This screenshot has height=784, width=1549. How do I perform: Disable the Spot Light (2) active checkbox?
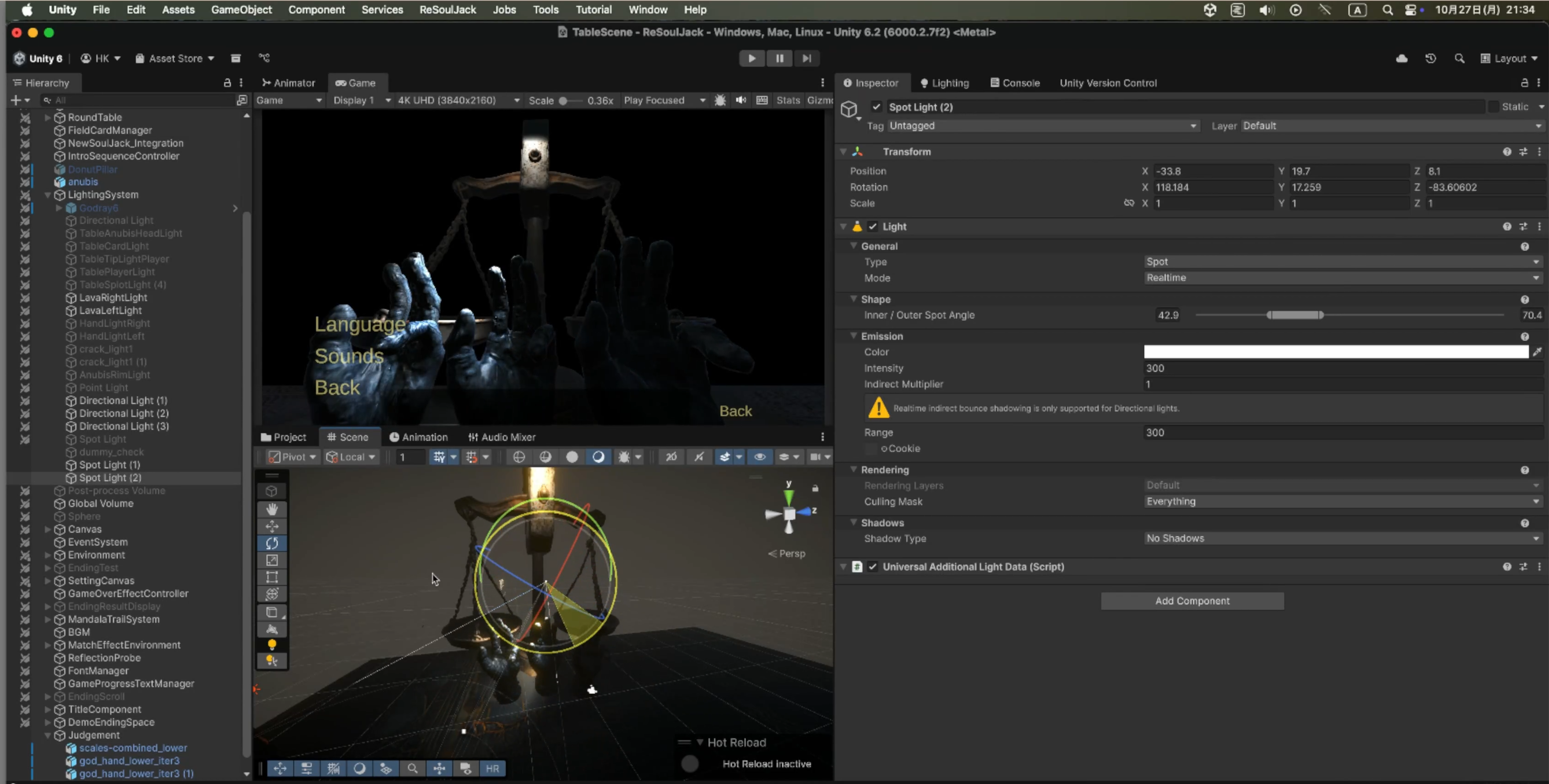877,107
